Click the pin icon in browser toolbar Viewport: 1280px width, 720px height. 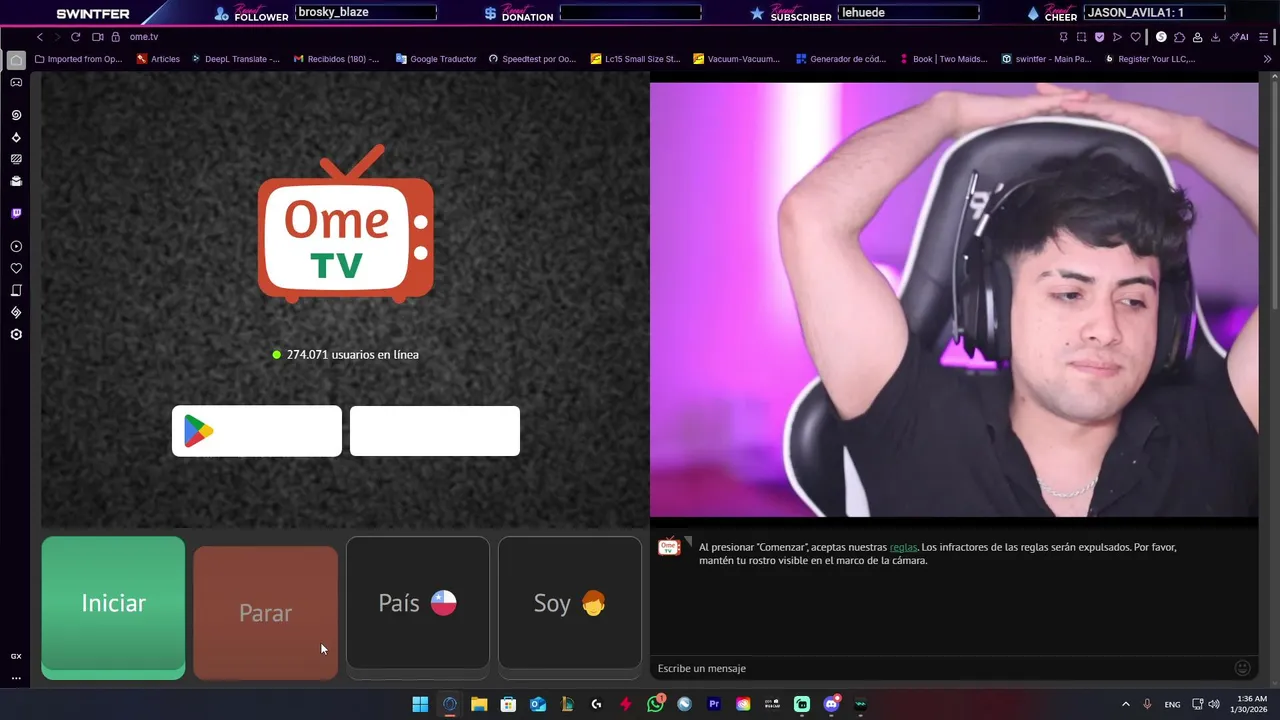(1064, 37)
